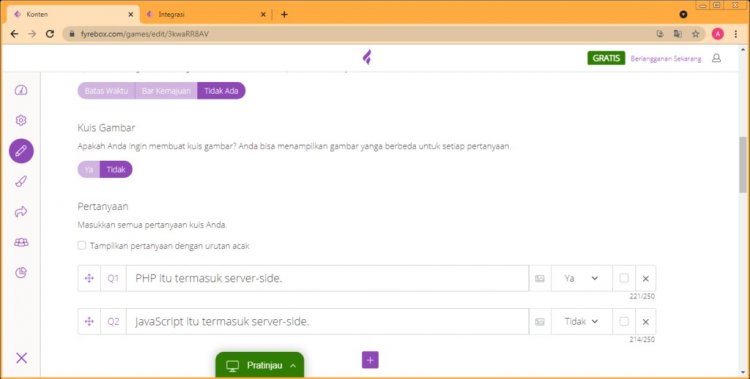Click the image icon for question Q1
The height and width of the screenshot is (379, 750).
click(x=540, y=279)
